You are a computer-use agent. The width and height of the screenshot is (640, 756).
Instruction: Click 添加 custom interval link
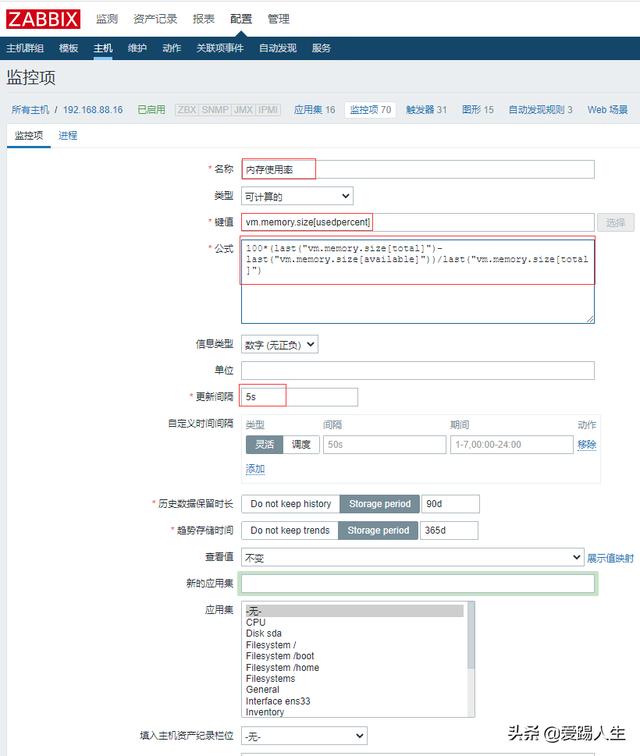255,469
